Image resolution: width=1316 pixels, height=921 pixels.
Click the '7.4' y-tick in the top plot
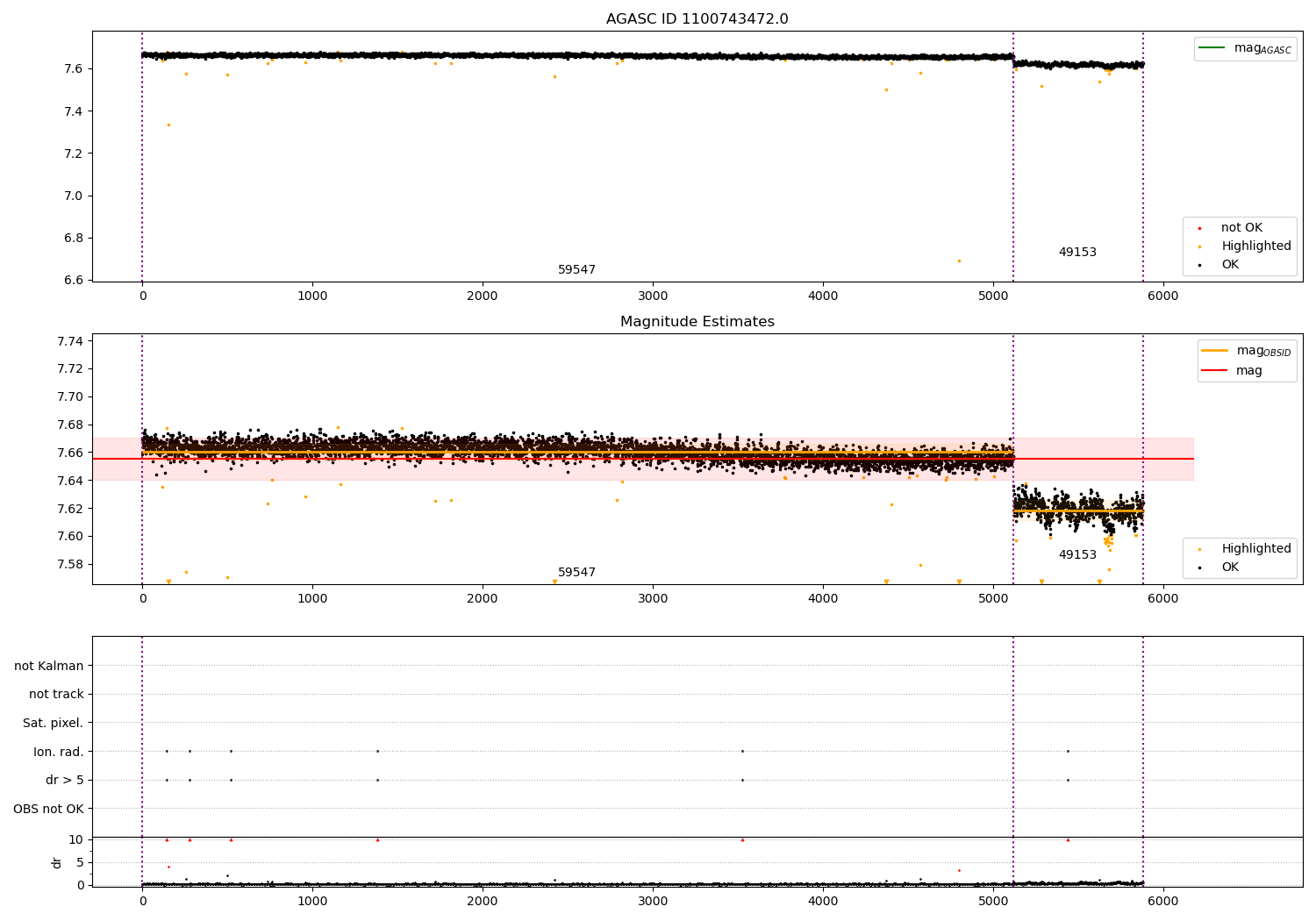coord(74,111)
